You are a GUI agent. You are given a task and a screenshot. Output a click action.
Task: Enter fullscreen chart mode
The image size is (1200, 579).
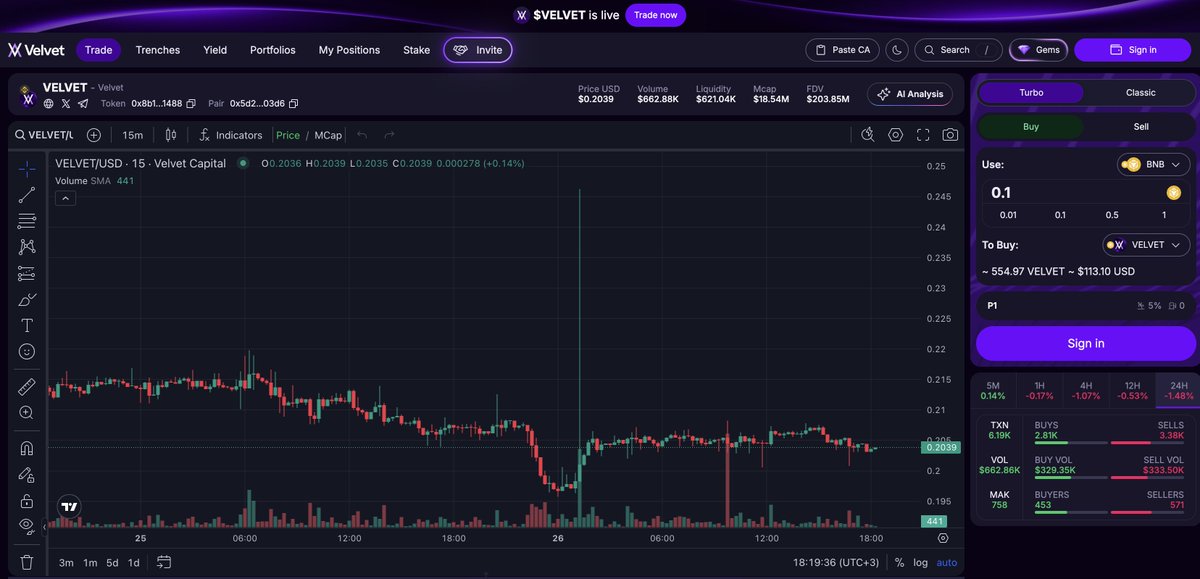(922, 133)
